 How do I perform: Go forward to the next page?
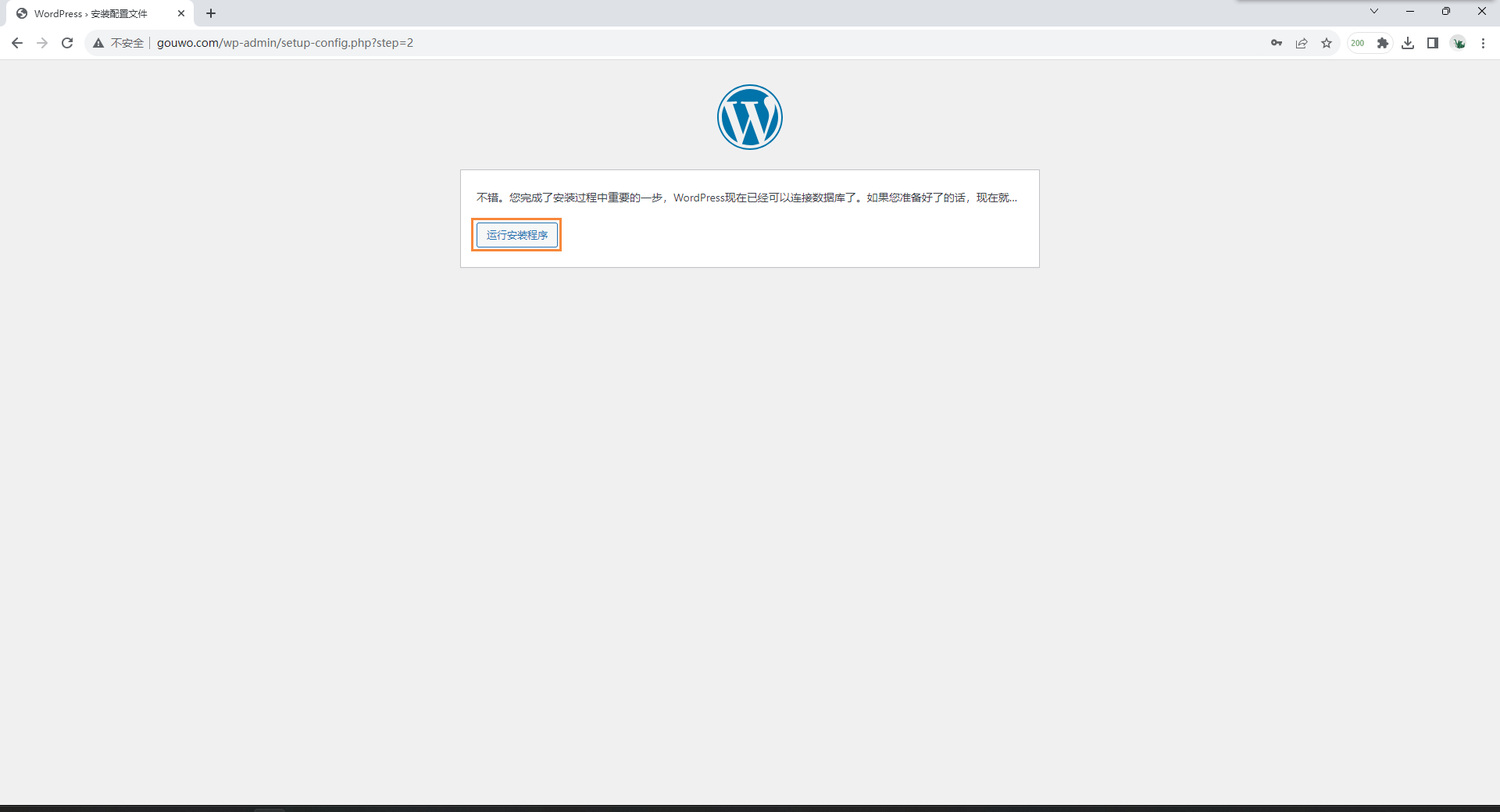pos(42,43)
